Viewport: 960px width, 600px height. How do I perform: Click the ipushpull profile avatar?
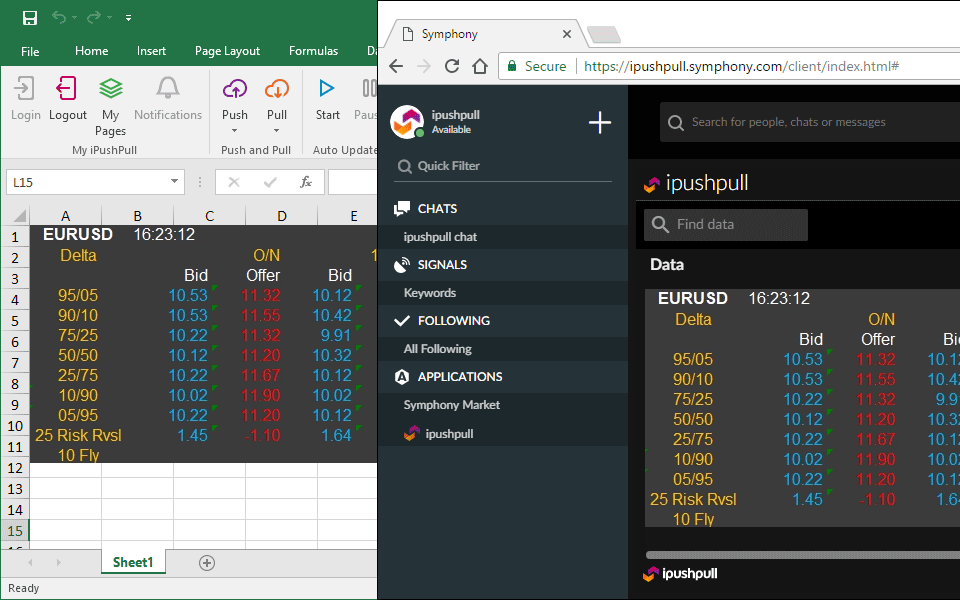point(407,122)
